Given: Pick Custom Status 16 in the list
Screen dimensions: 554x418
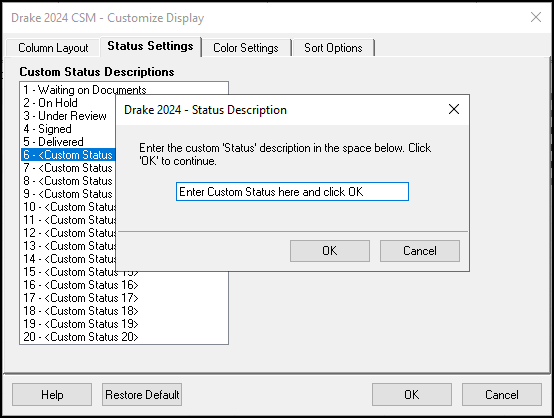Looking at the screenshot, I should coord(81,285).
